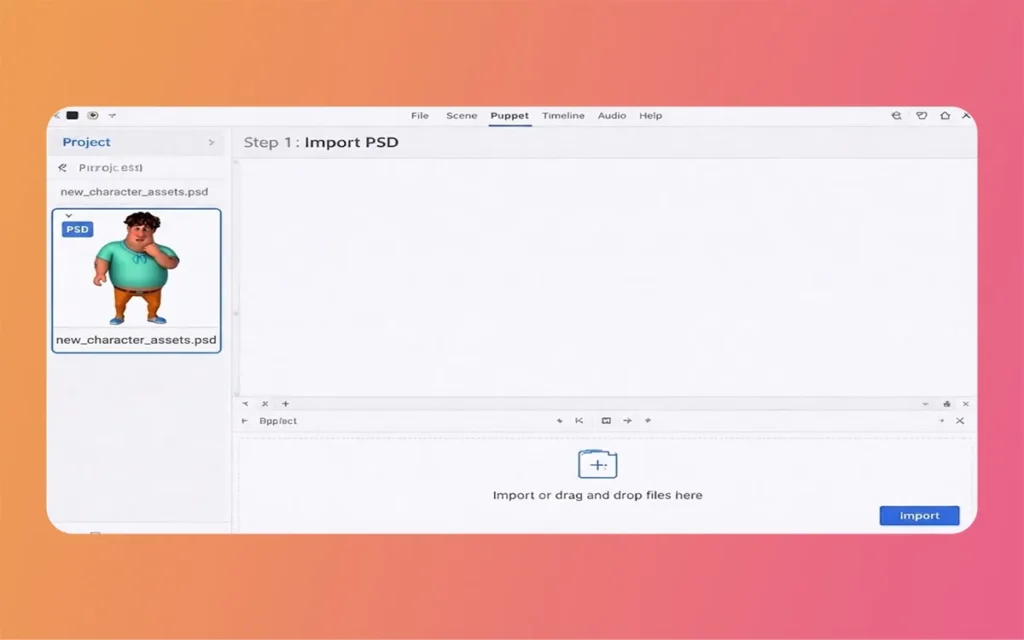Select new_character_assets.psd in the project list
This screenshot has width=1024, height=640.
[x=134, y=192]
